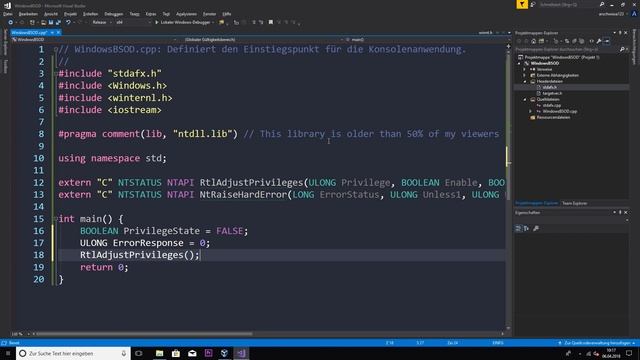Open the Erstellen menu
Image resolution: width=640 pixels, height=360 pixels.
tap(91, 14)
